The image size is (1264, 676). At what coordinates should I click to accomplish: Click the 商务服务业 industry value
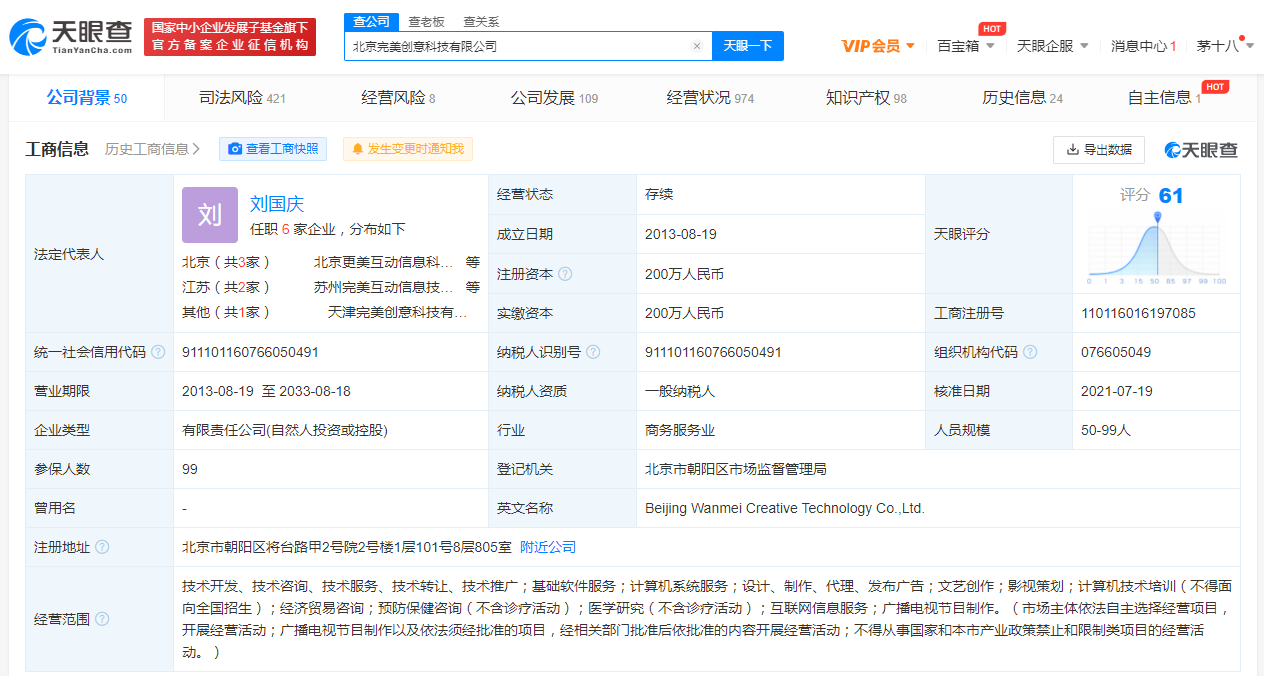(x=680, y=430)
